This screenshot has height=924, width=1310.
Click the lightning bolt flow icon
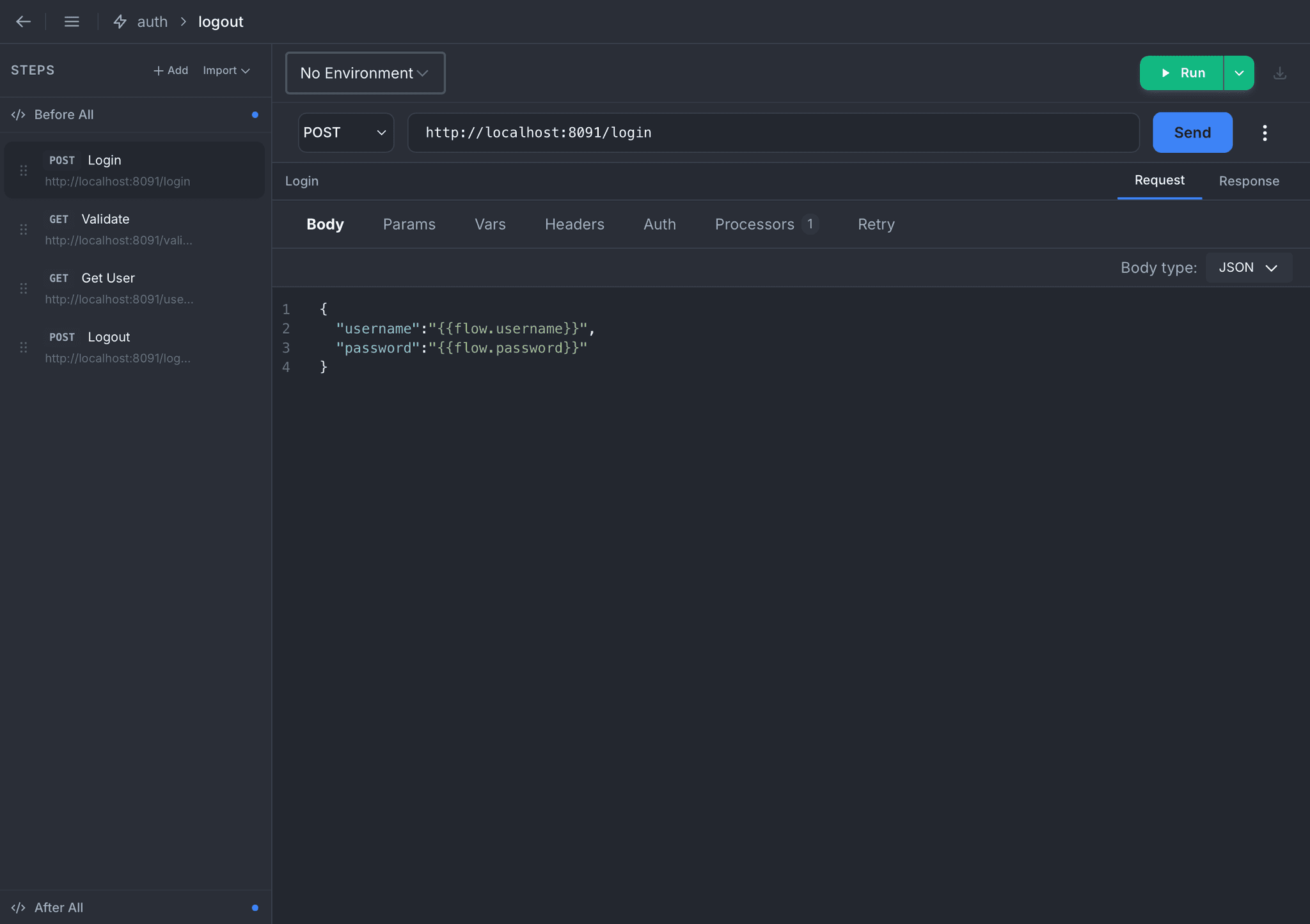pos(120,22)
